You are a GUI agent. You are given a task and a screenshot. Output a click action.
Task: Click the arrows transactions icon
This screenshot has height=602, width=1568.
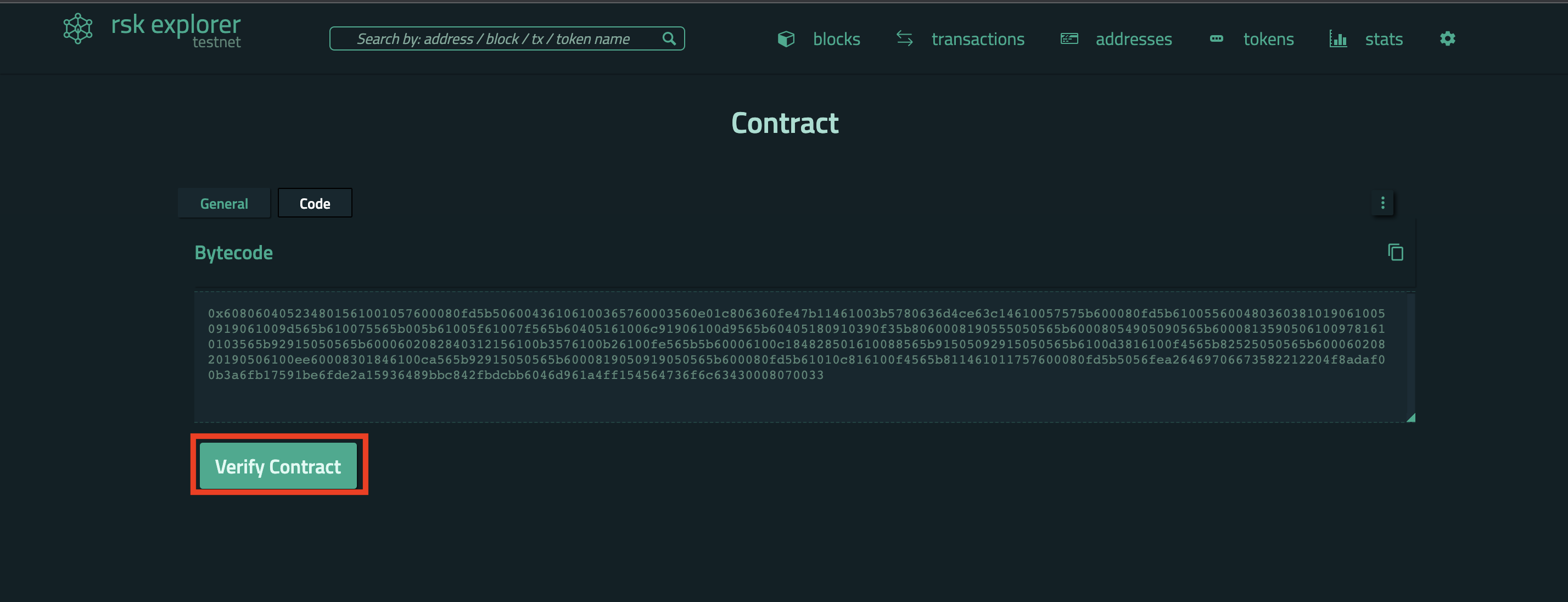coord(904,38)
